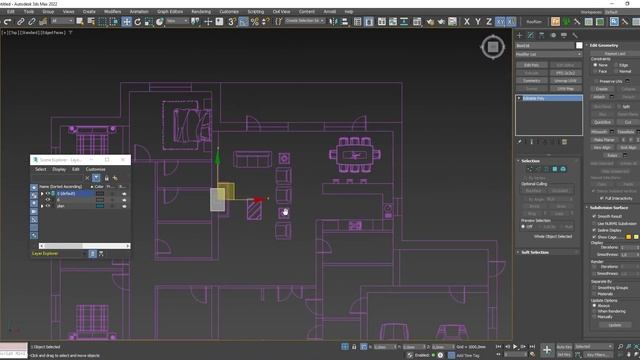Click the Play Animation button
640x360 pixels.
515,347
